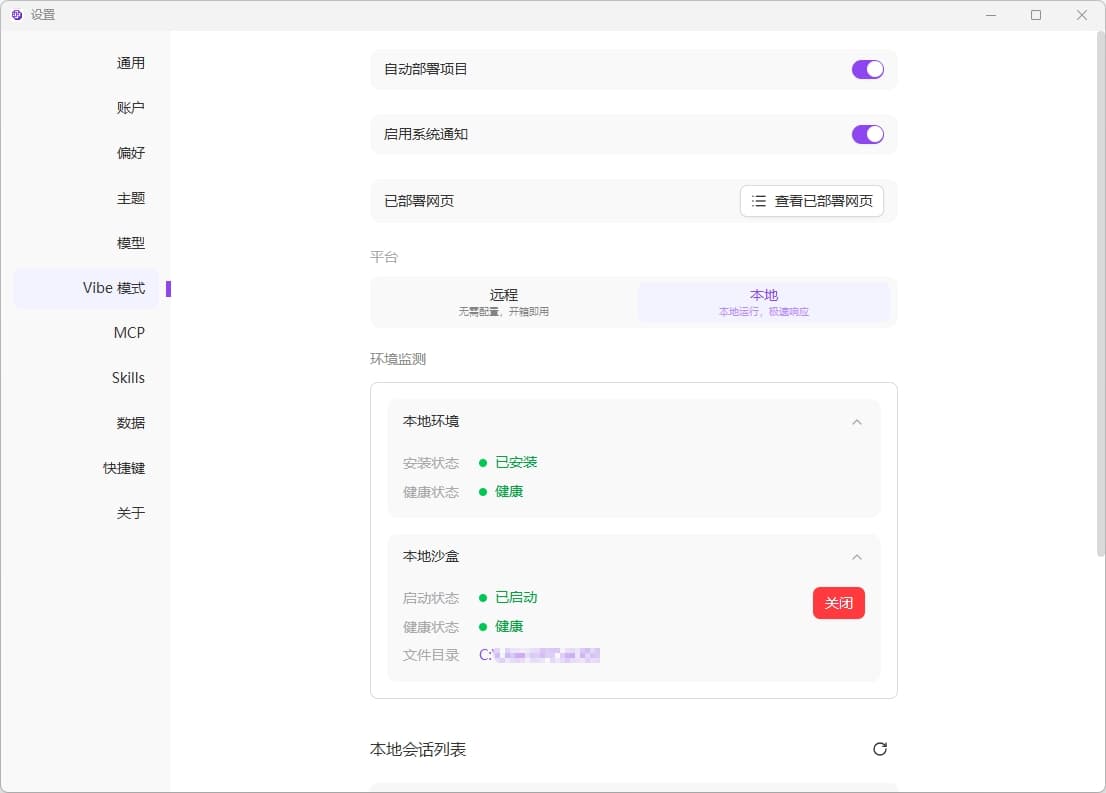Collapse the 本地环境 panel chevron
The width and height of the screenshot is (1106, 793).
[857, 422]
